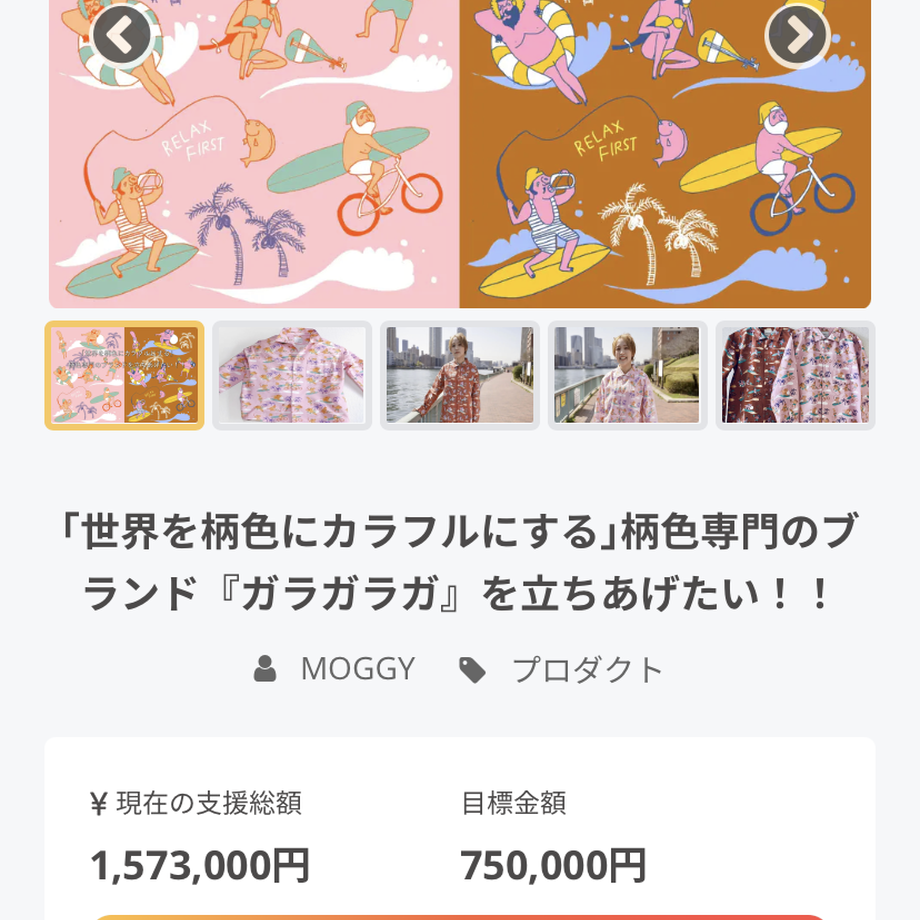The image size is (920, 920).
Task: Select the pink shirt flat-lay thumbnail
Action: point(292,376)
